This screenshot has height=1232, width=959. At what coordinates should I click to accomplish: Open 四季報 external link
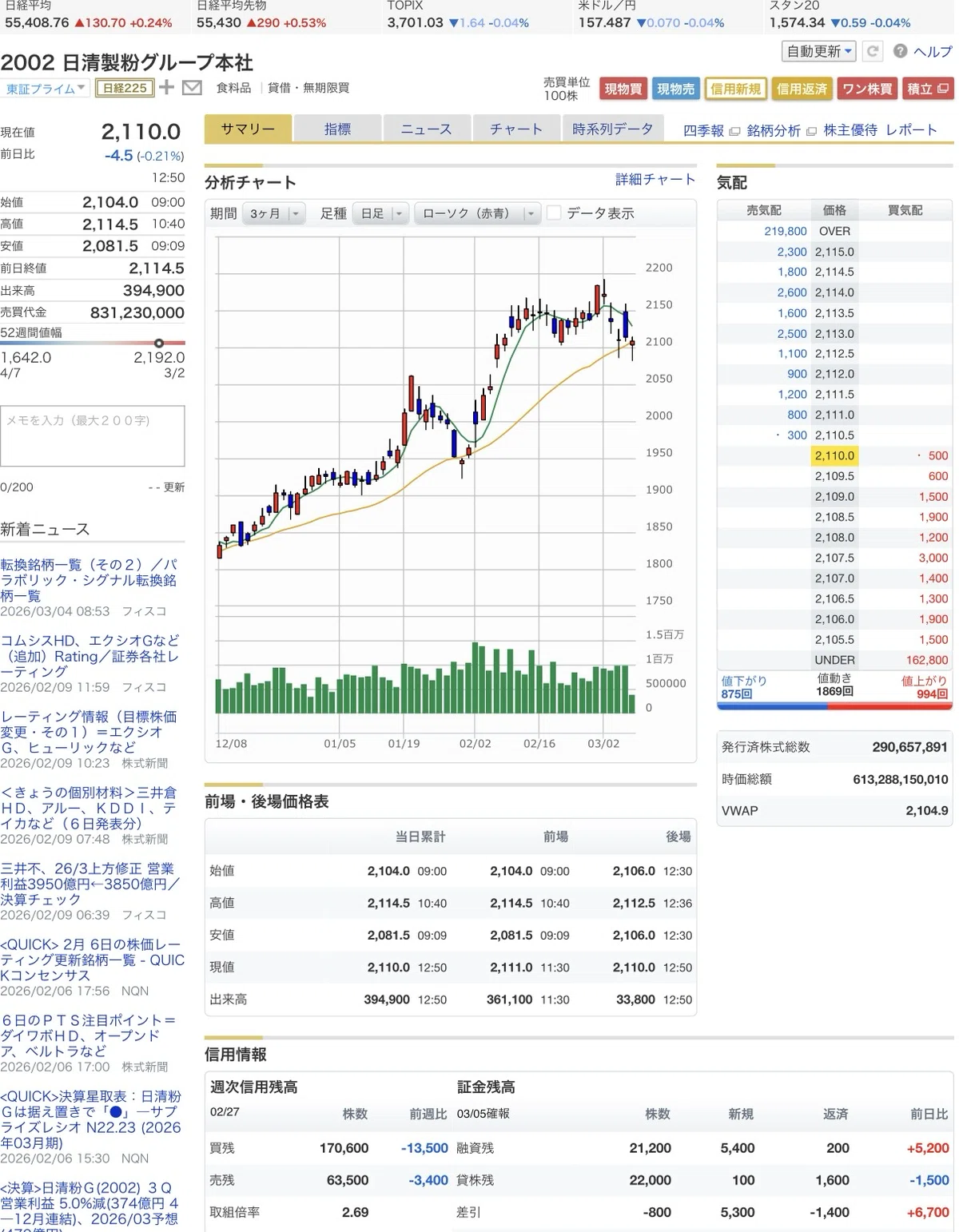pos(711,130)
